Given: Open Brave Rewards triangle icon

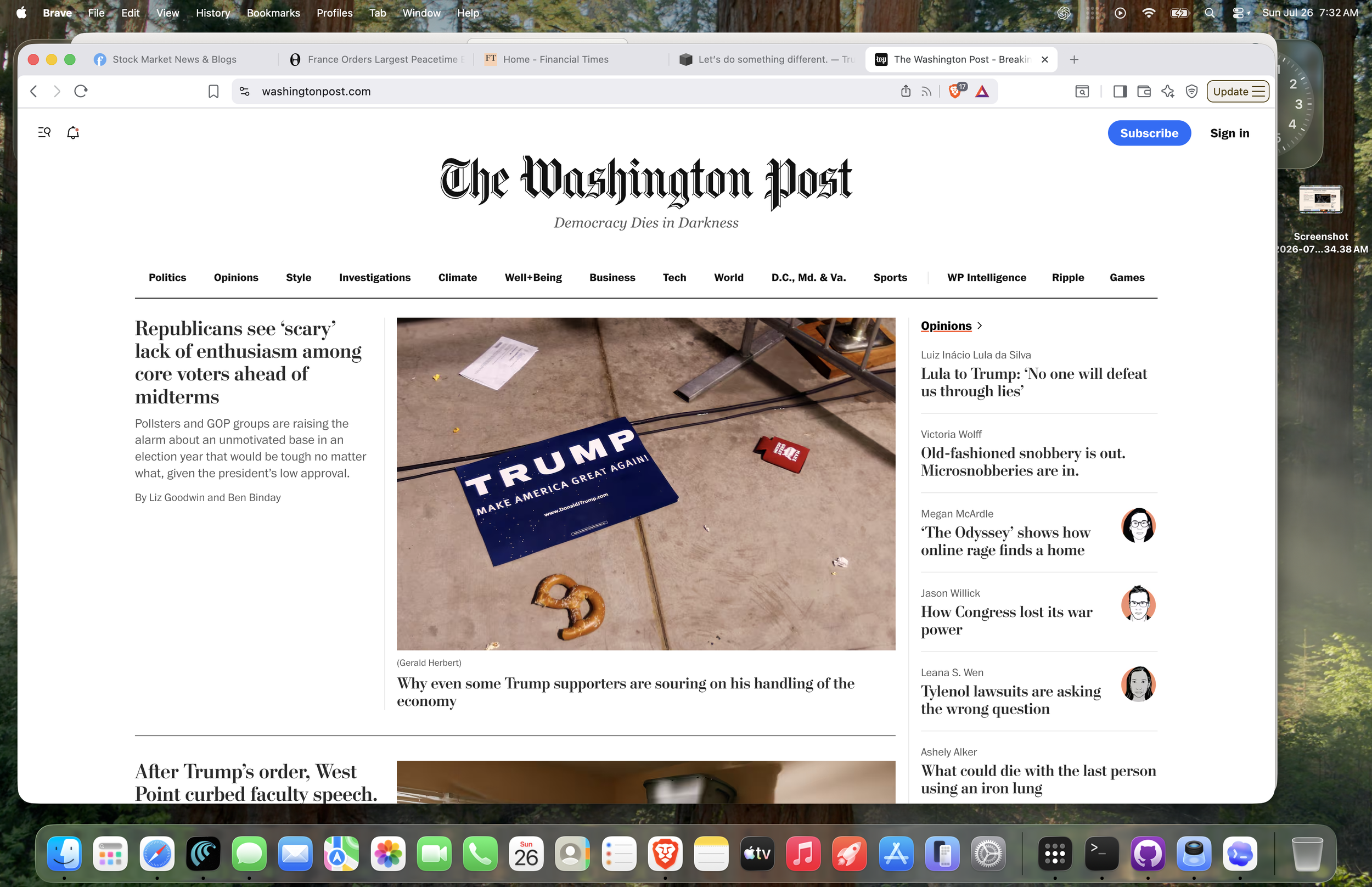Looking at the screenshot, I should pyautogui.click(x=982, y=91).
